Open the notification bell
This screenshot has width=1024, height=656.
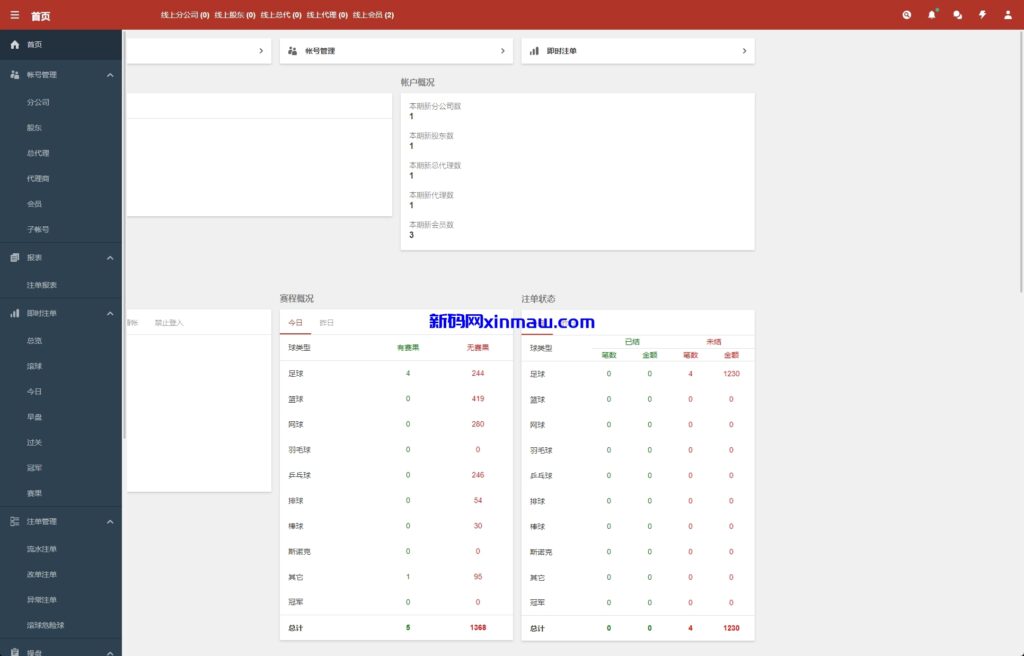click(932, 15)
